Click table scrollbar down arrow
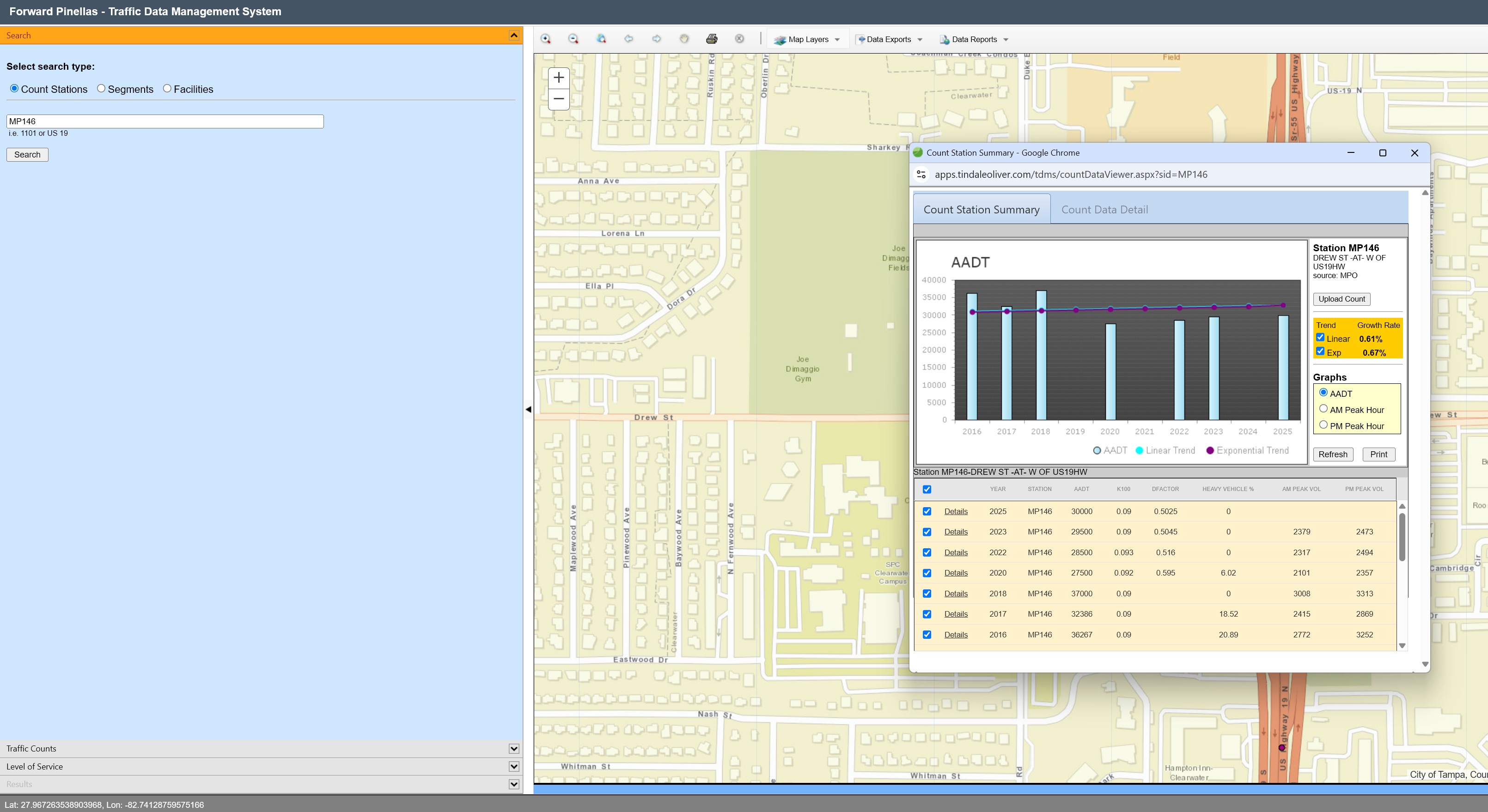Screen dimensions: 1488x812 click(x=1402, y=646)
